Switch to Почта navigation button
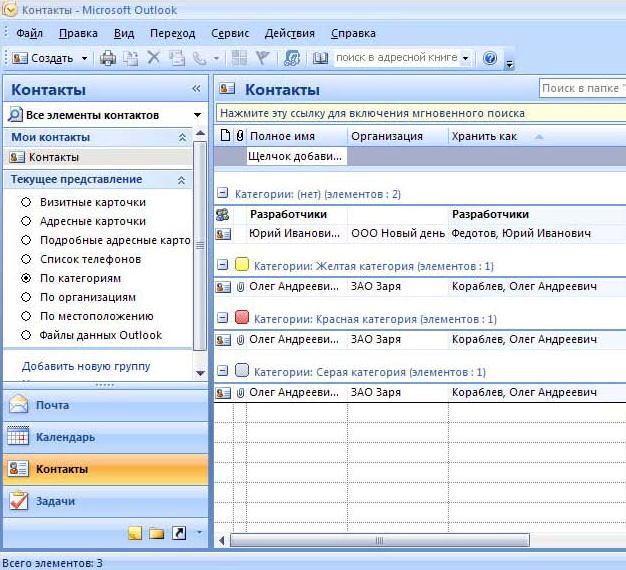 [x=105, y=405]
